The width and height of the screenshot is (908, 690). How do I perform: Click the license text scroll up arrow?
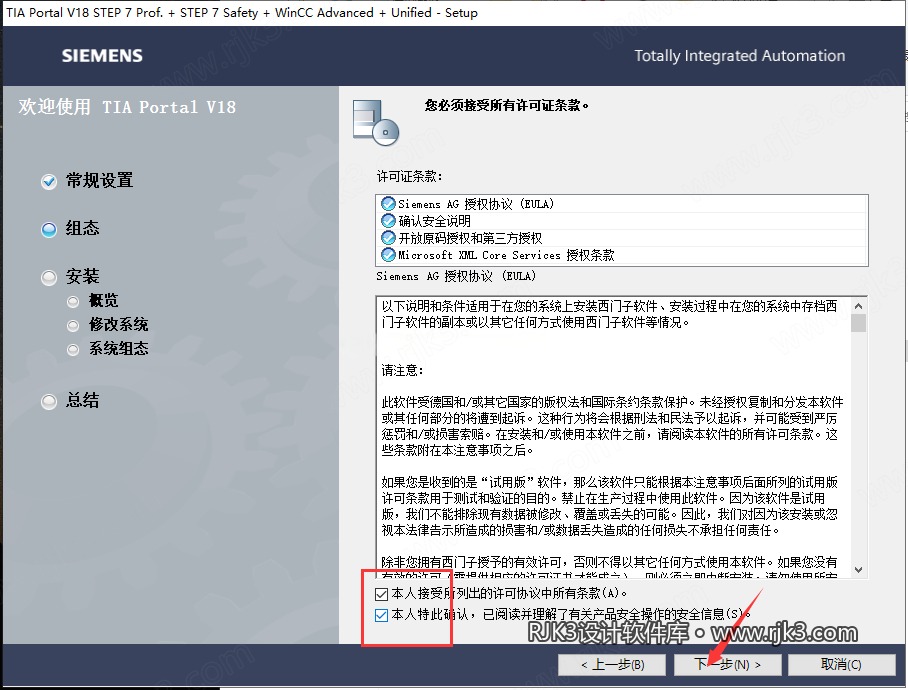click(x=859, y=306)
